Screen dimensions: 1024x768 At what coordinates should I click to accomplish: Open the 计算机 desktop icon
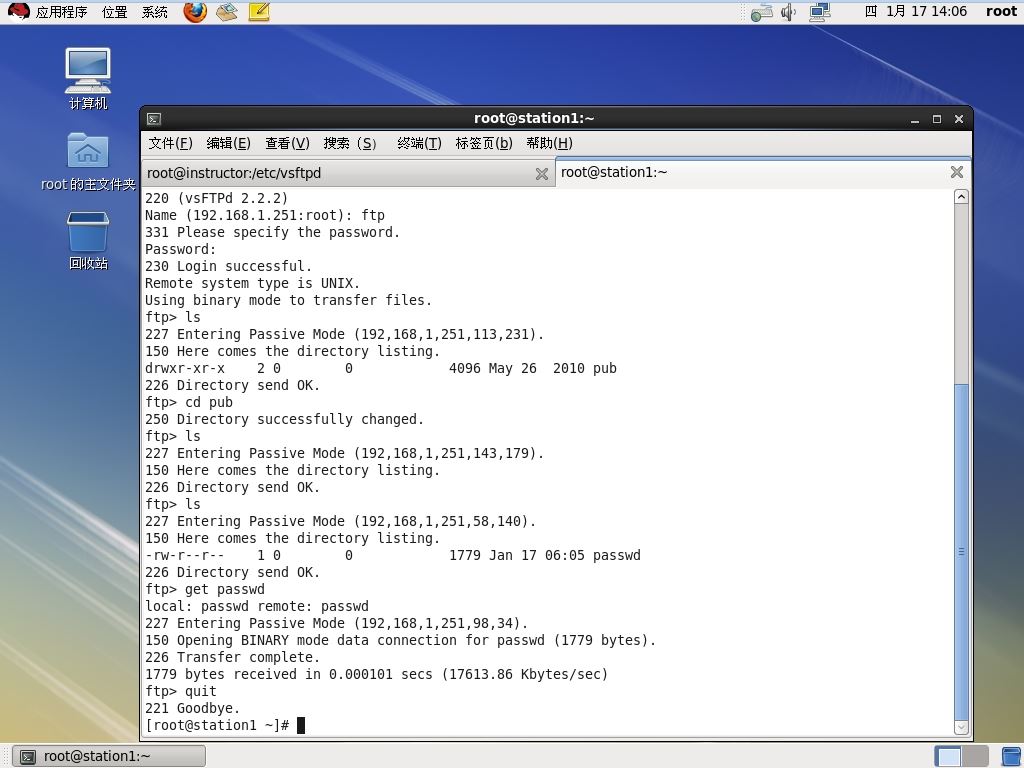[x=88, y=78]
